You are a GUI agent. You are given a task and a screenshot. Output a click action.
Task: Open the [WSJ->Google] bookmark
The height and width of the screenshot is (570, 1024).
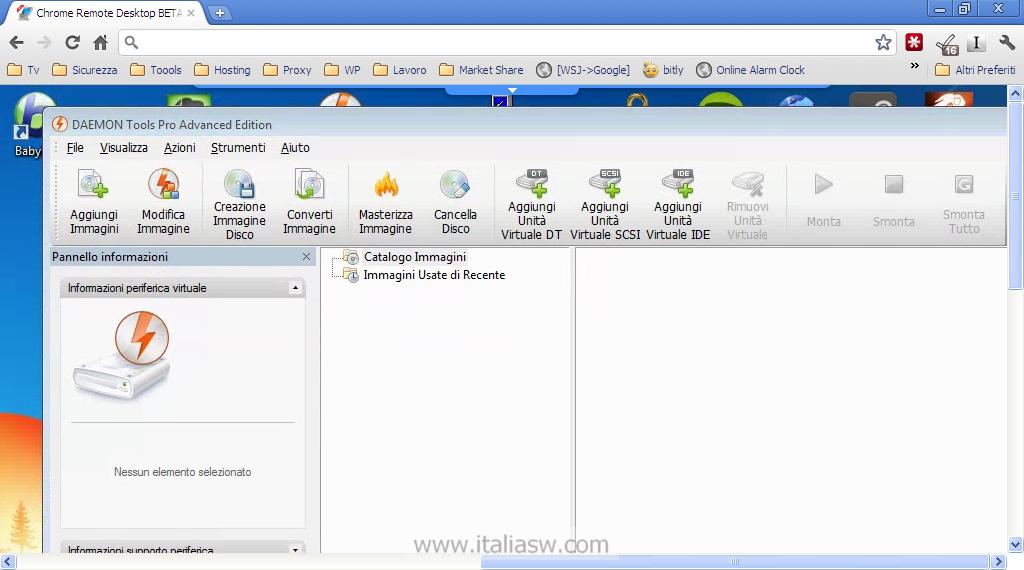pos(583,70)
